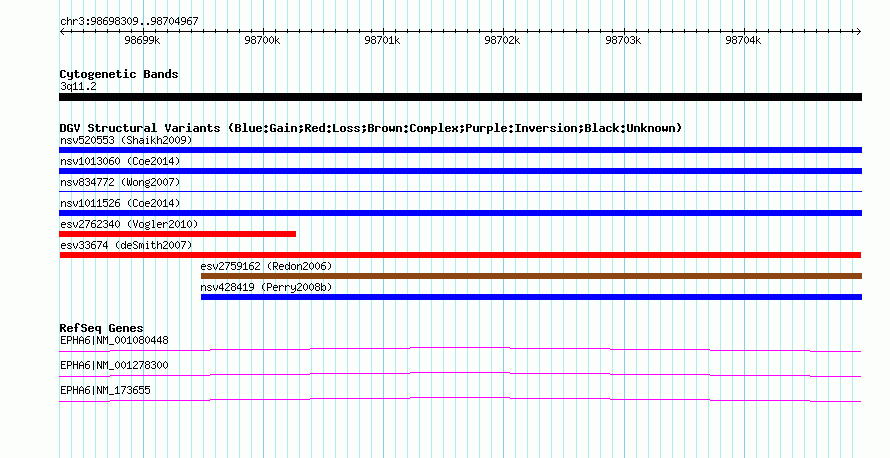This screenshot has height=458, width=890.
Task: Click the thin nsv834772 (Wong2007) variant line
Action: [460, 192]
